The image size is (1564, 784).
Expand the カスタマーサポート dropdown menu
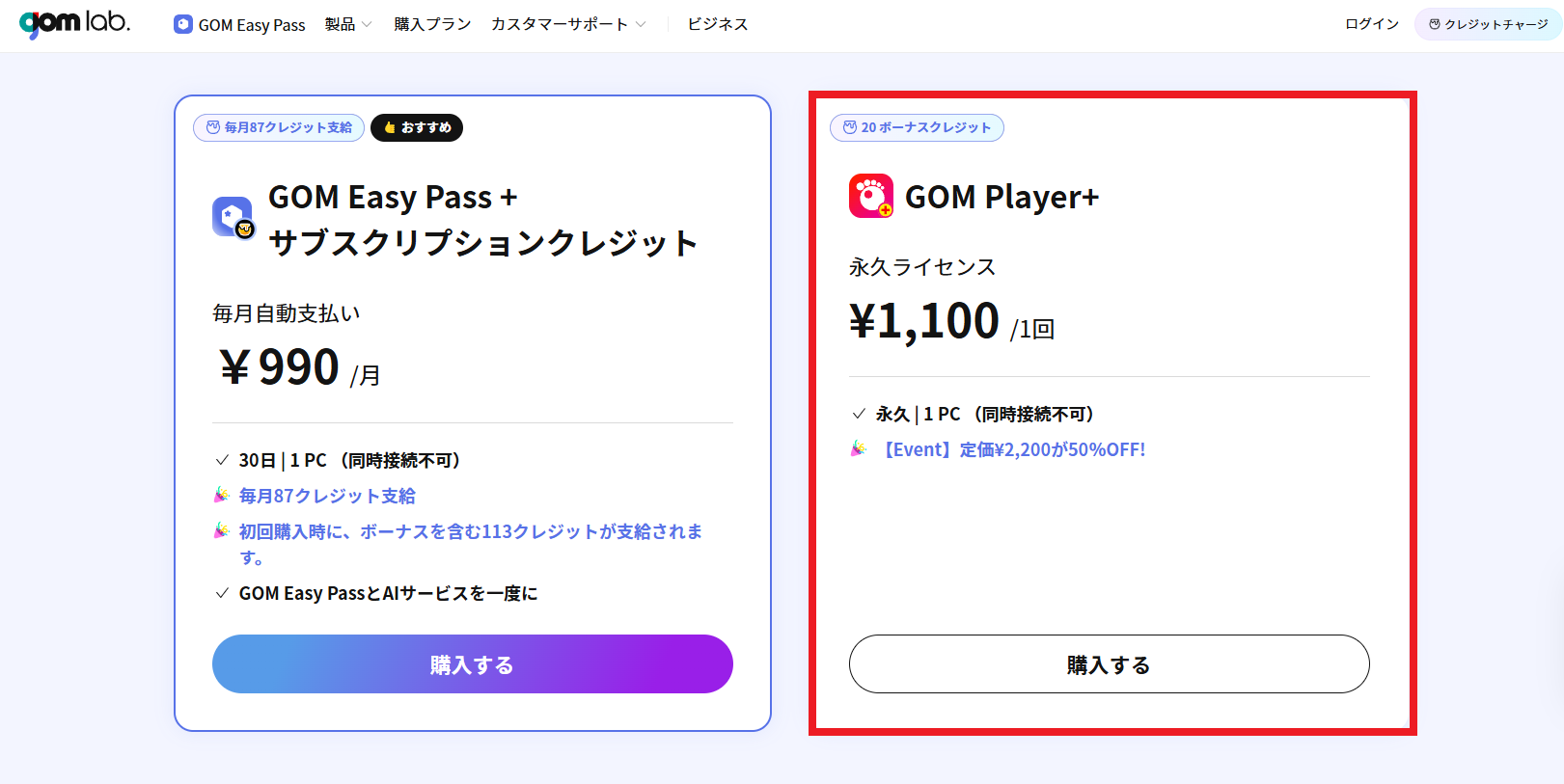(x=568, y=24)
